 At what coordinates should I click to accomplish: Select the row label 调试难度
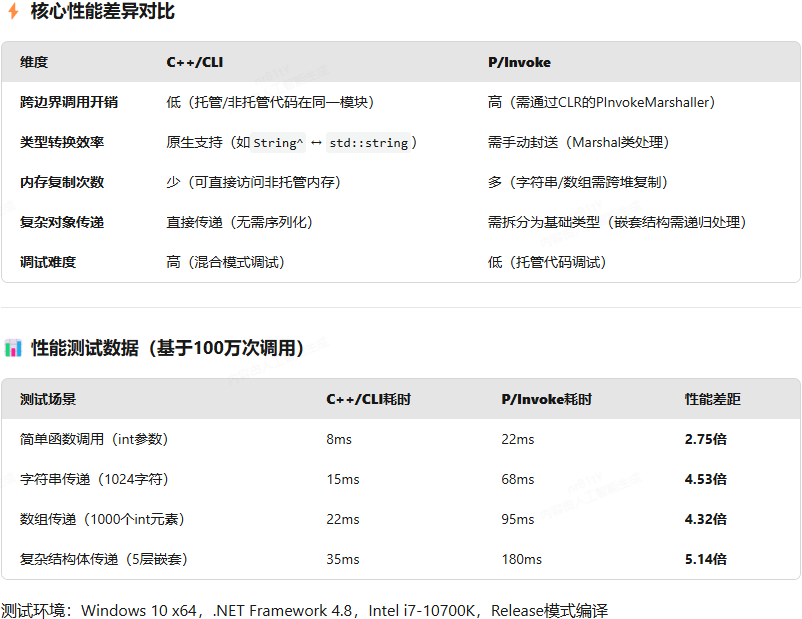[x=48, y=262]
